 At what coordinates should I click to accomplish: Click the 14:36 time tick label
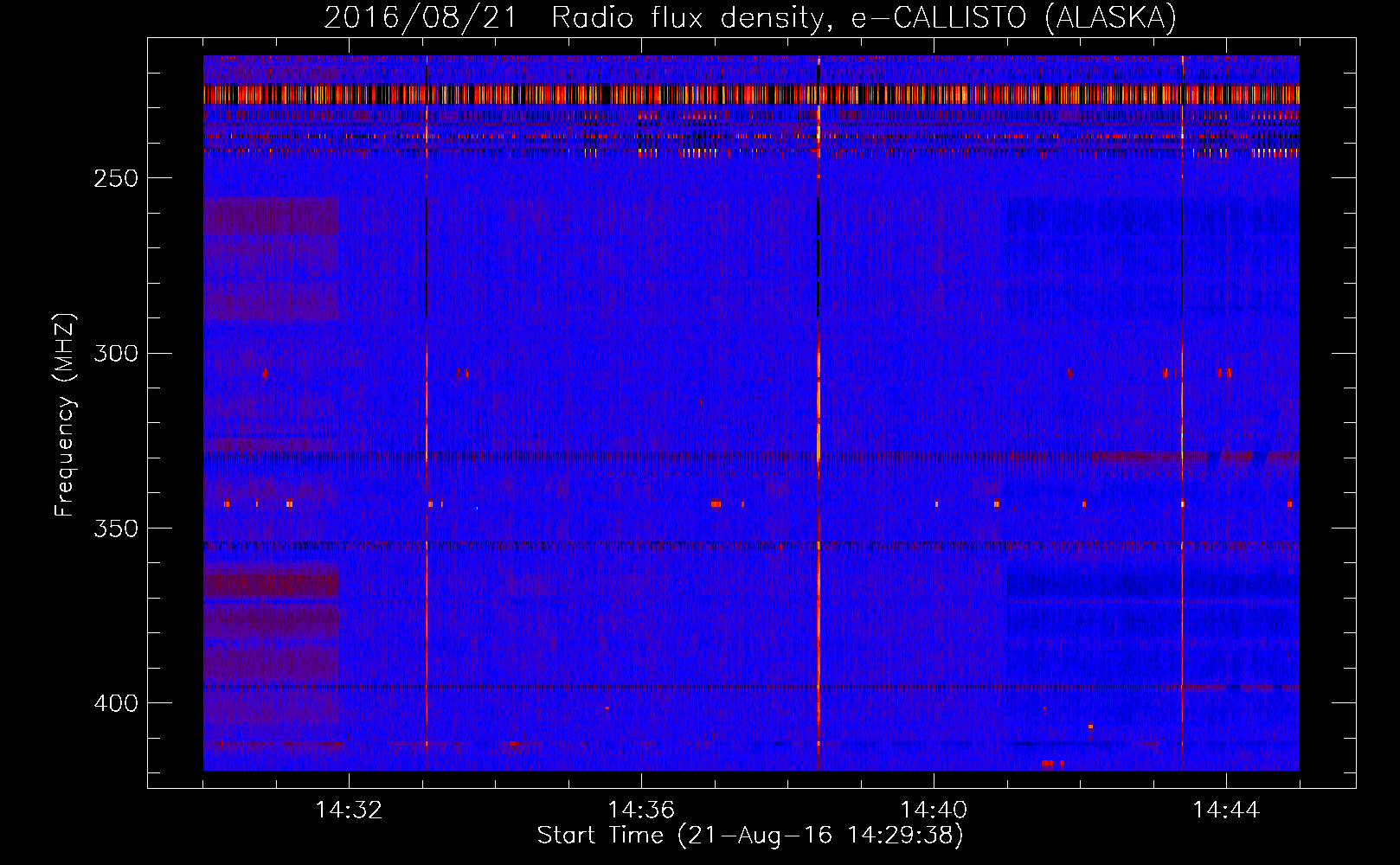641,811
